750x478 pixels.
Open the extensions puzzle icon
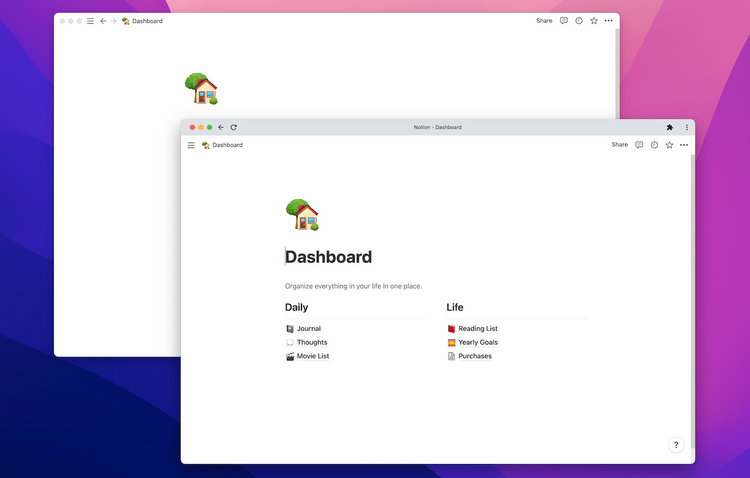(670, 127)
